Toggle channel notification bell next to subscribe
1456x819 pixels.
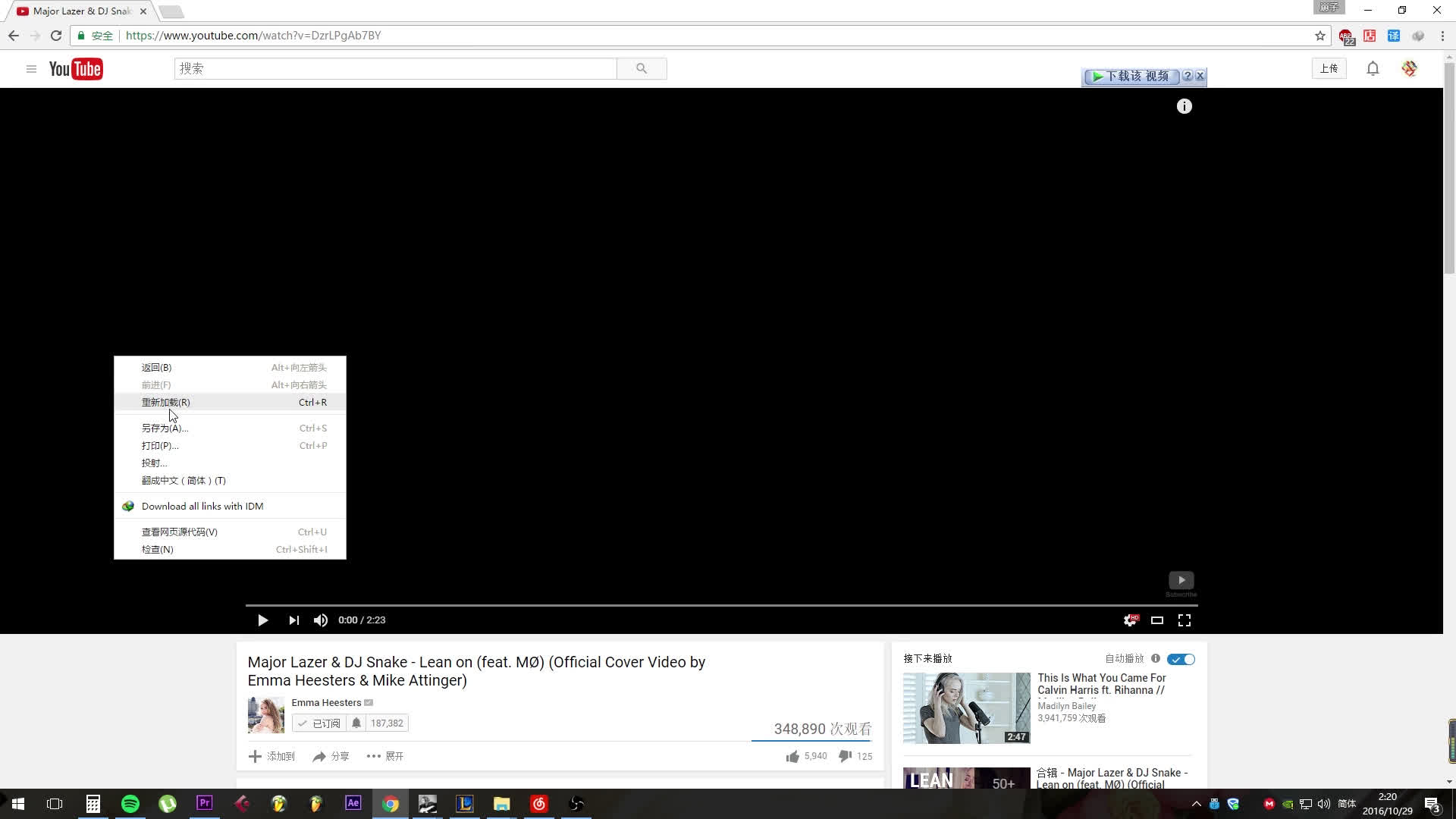[356, 723]
